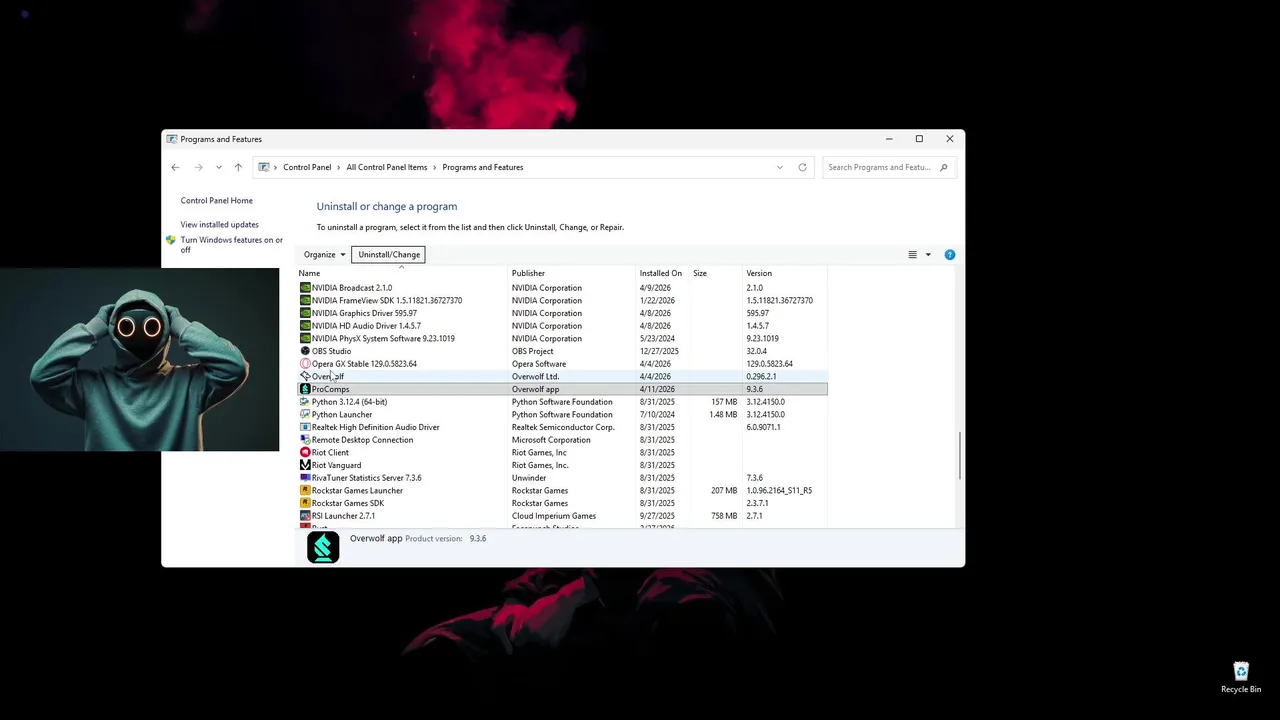This screenshot has width=1280, height=720.
Task: Click the NVIDIA Graphics Driver 595.97 icon
Action: [x=305, y=313]
